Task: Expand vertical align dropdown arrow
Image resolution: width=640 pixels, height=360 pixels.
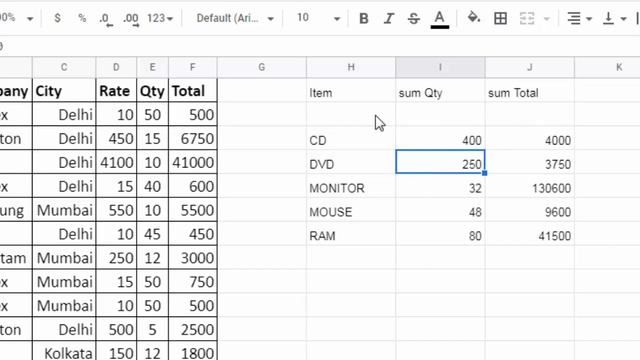Action: (623, 19)
